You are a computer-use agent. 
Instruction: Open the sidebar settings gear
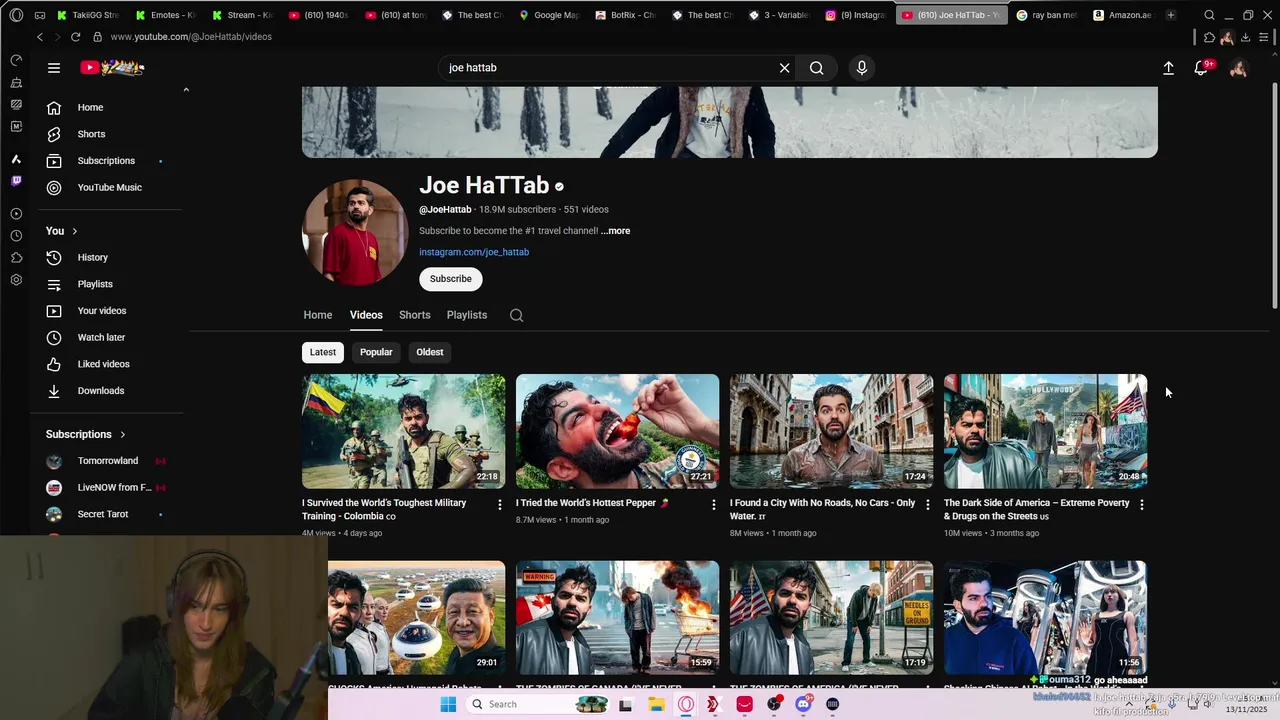(x=16, y=280)
